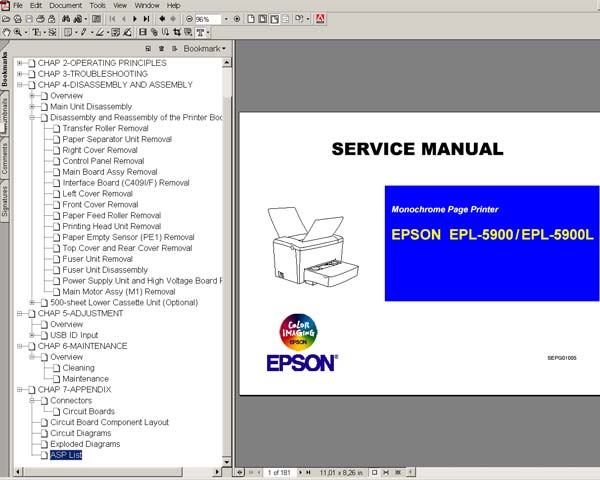The image size is (600, 480).
Task: Open the View menu
Action: pos(120,5)
